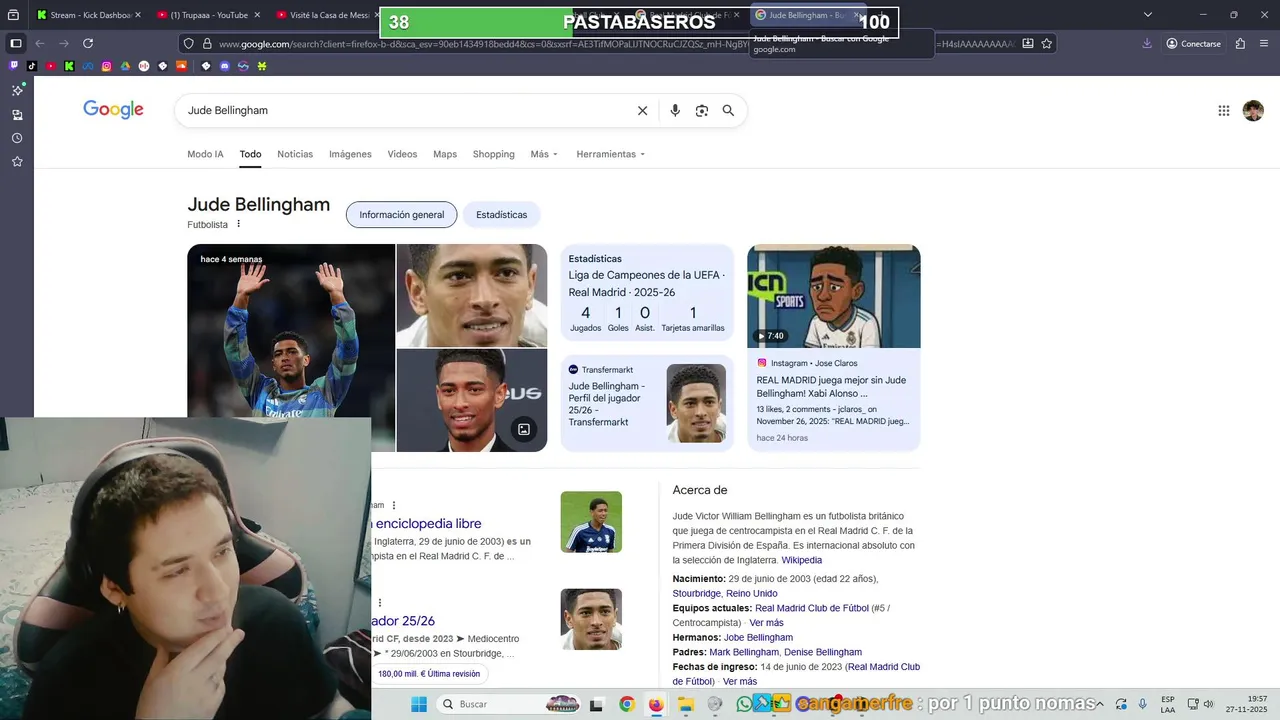Open the Kick bookmark in bookmarks bar
The image size is (1280, 720).
[x=68, y=66]
